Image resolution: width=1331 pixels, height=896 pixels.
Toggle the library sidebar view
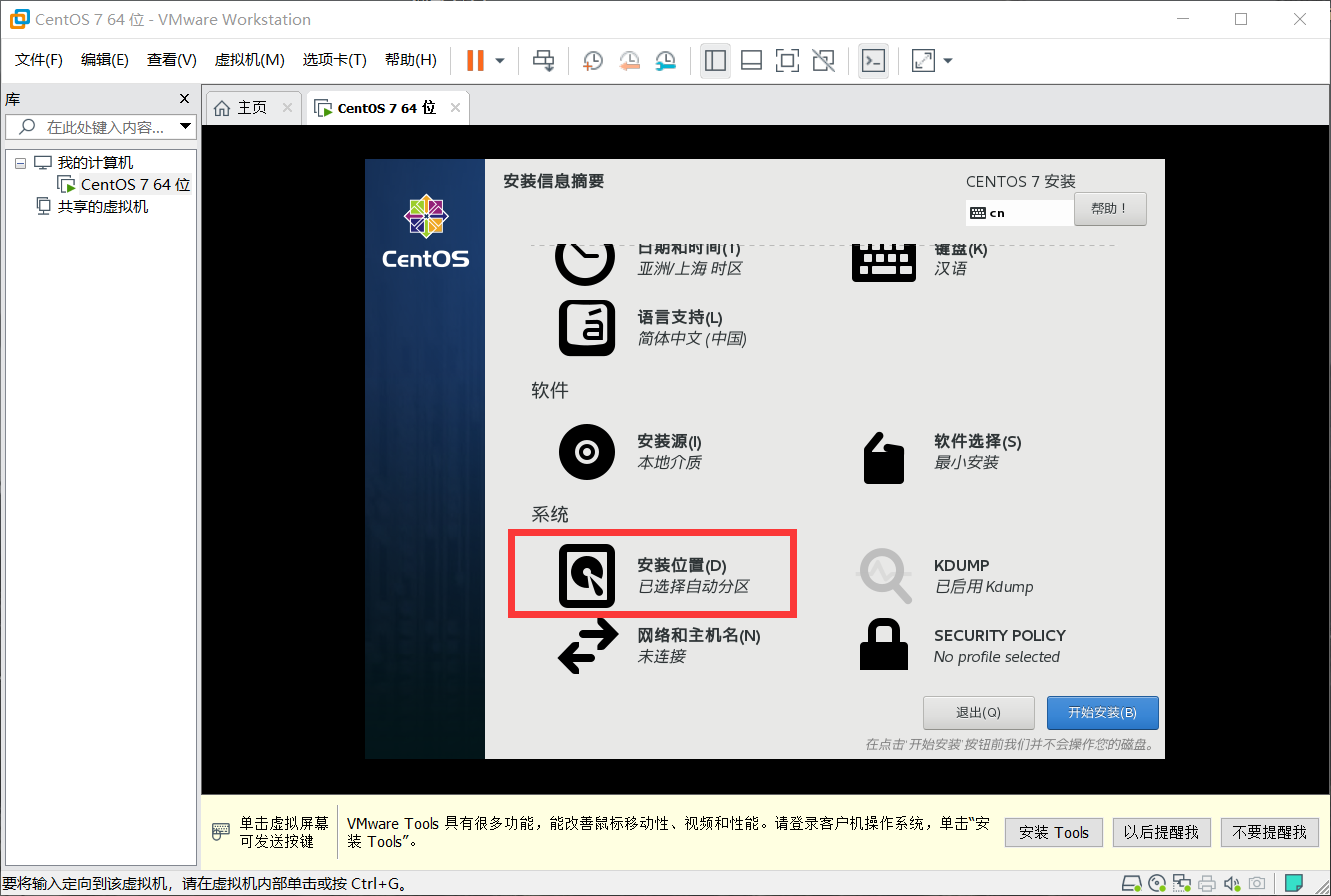tap(715, 61)
